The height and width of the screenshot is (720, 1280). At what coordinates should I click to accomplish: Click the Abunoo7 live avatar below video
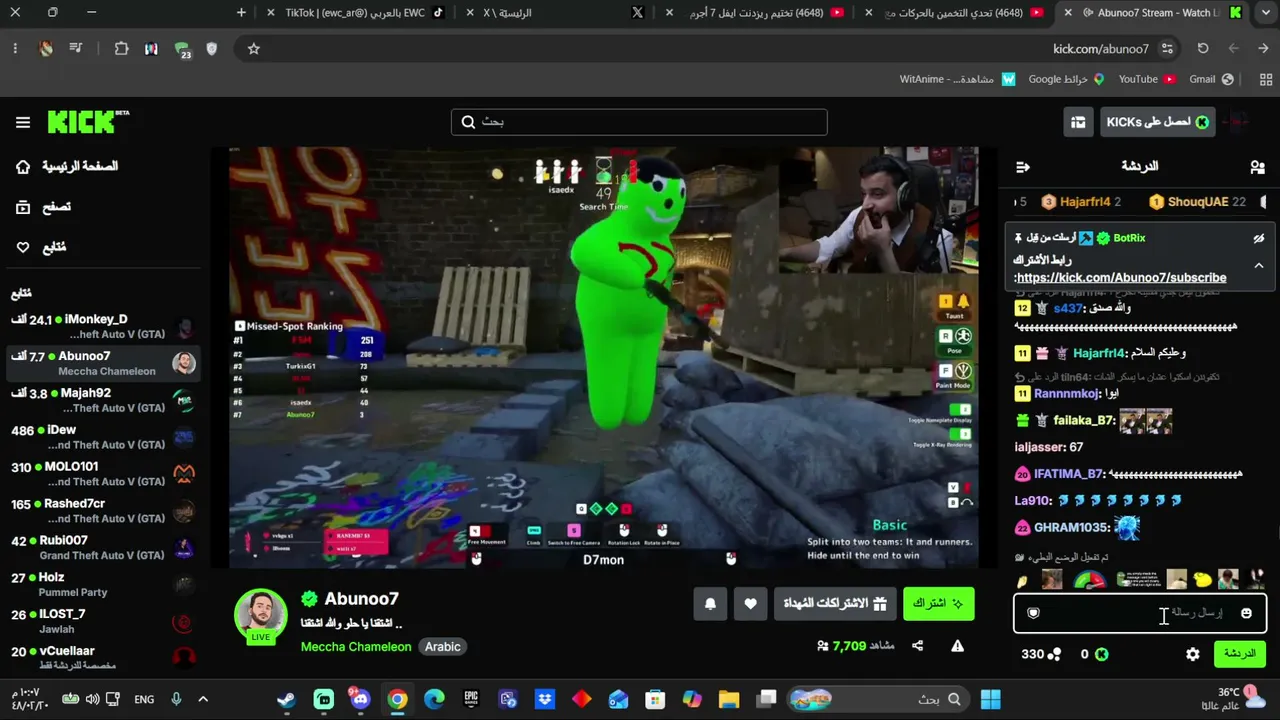[261, 614]
